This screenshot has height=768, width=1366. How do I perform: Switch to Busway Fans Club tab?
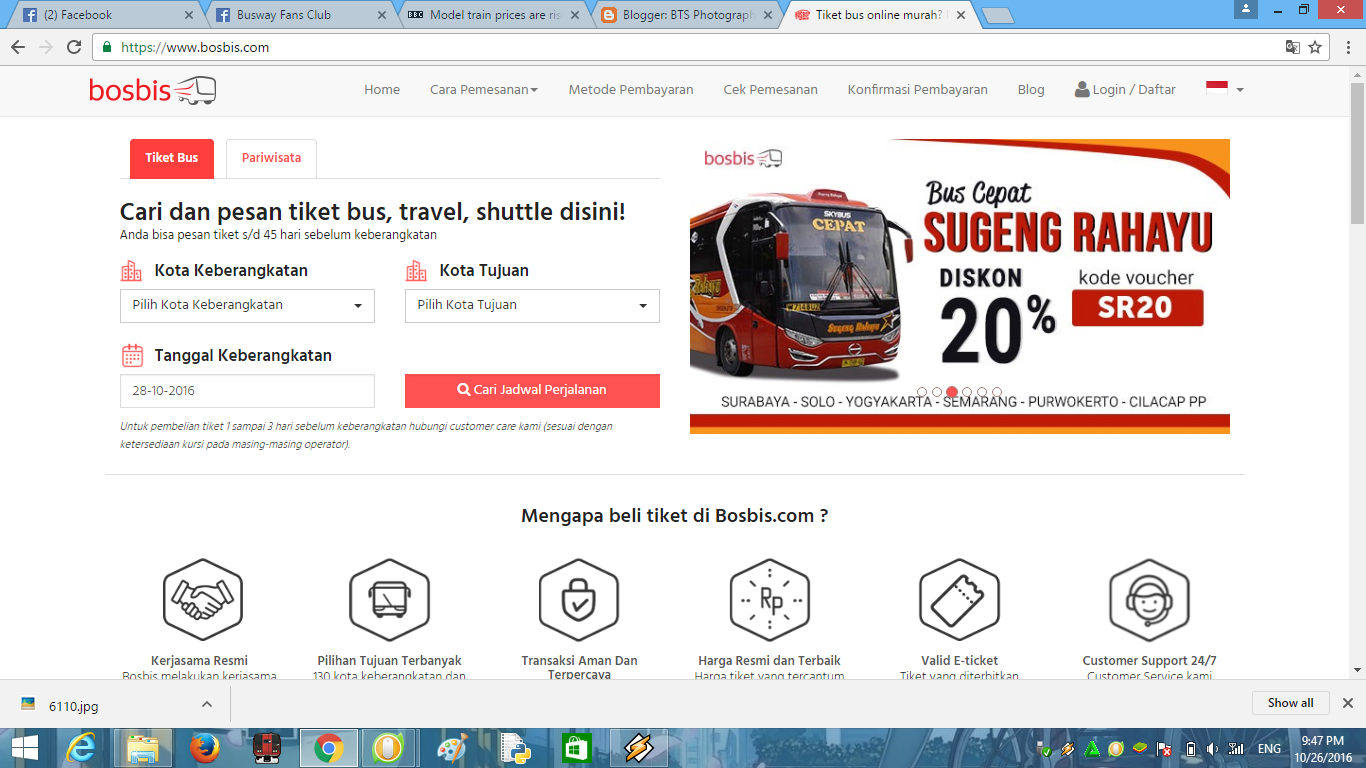tap(298, 15)
